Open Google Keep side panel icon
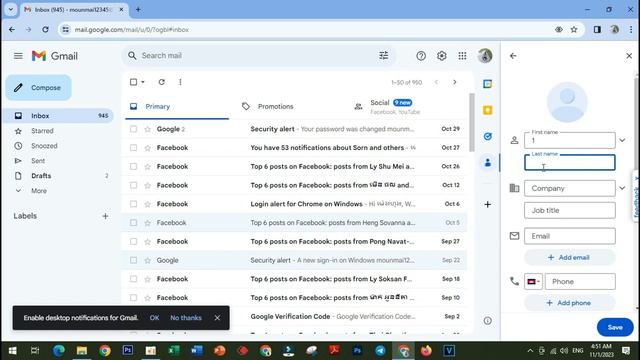The width and height of the screenshot is (640, 360). pyautogui.click(x=487, y=110)
